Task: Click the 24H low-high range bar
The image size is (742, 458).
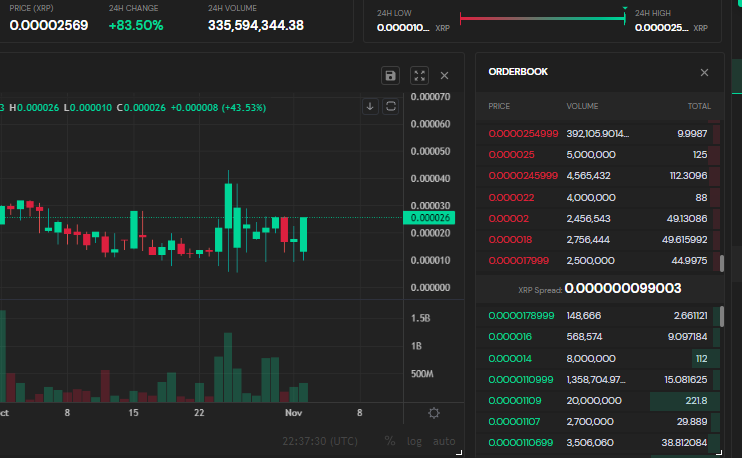Action: point(542,18)
